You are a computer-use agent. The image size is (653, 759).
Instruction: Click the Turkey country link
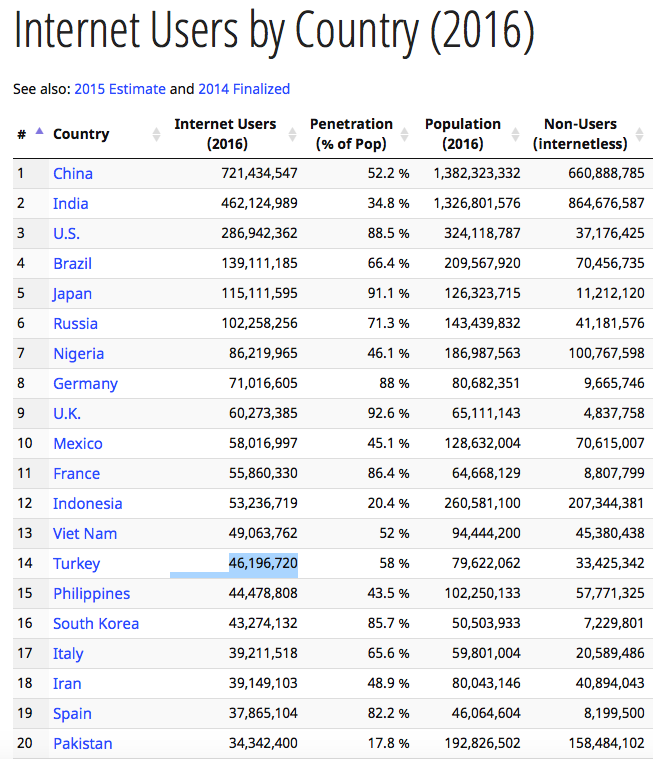[x=76, y=563]
